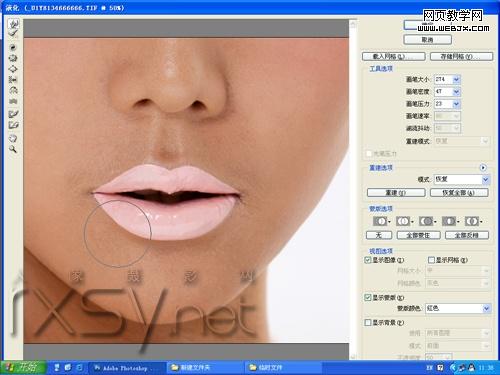The height and width of the screenshot is (375, 500).
Task: Switch to Adobe Photoshop taskbar button
Action: [126, 368]
